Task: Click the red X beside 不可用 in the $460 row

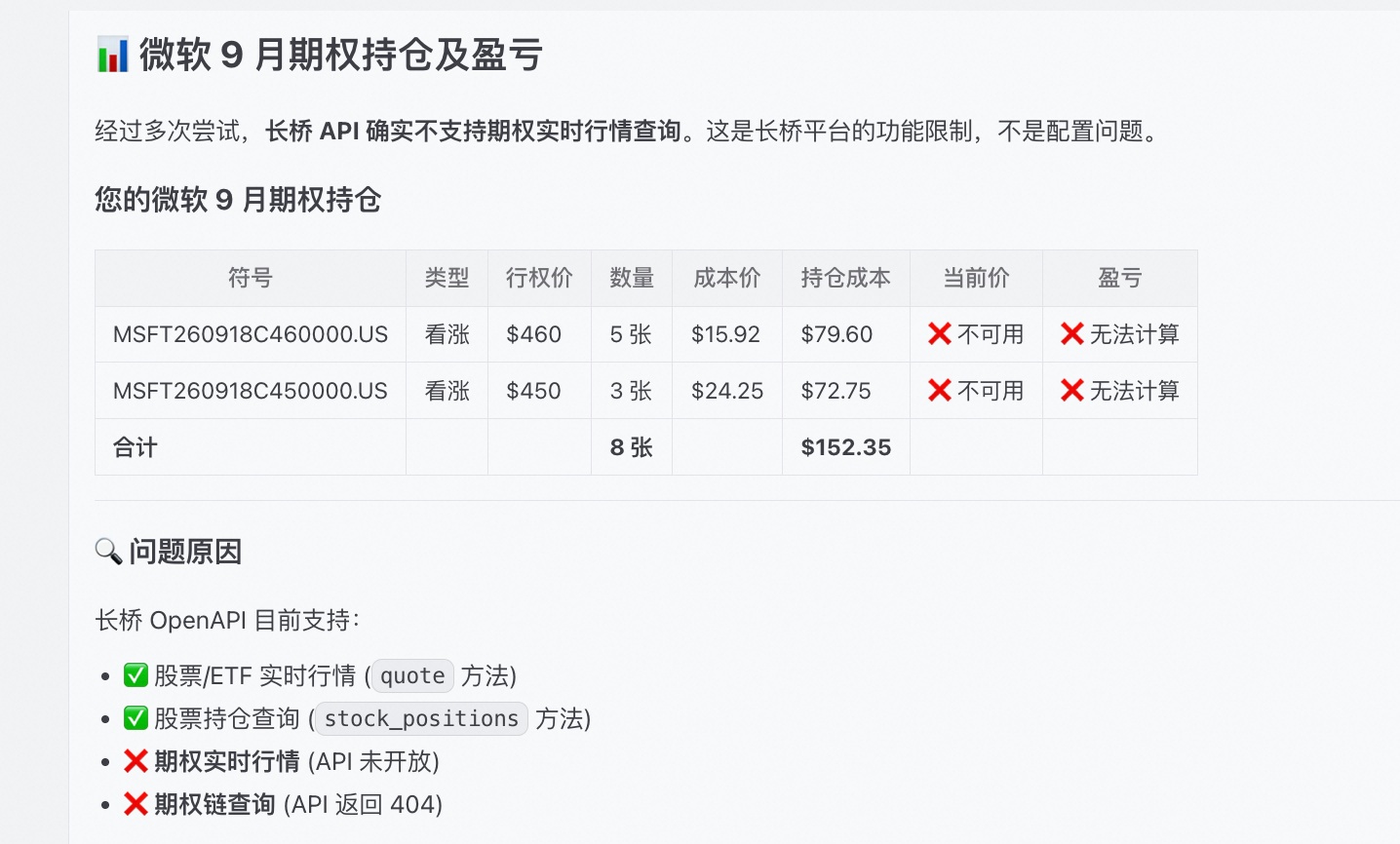Action: 940,334
